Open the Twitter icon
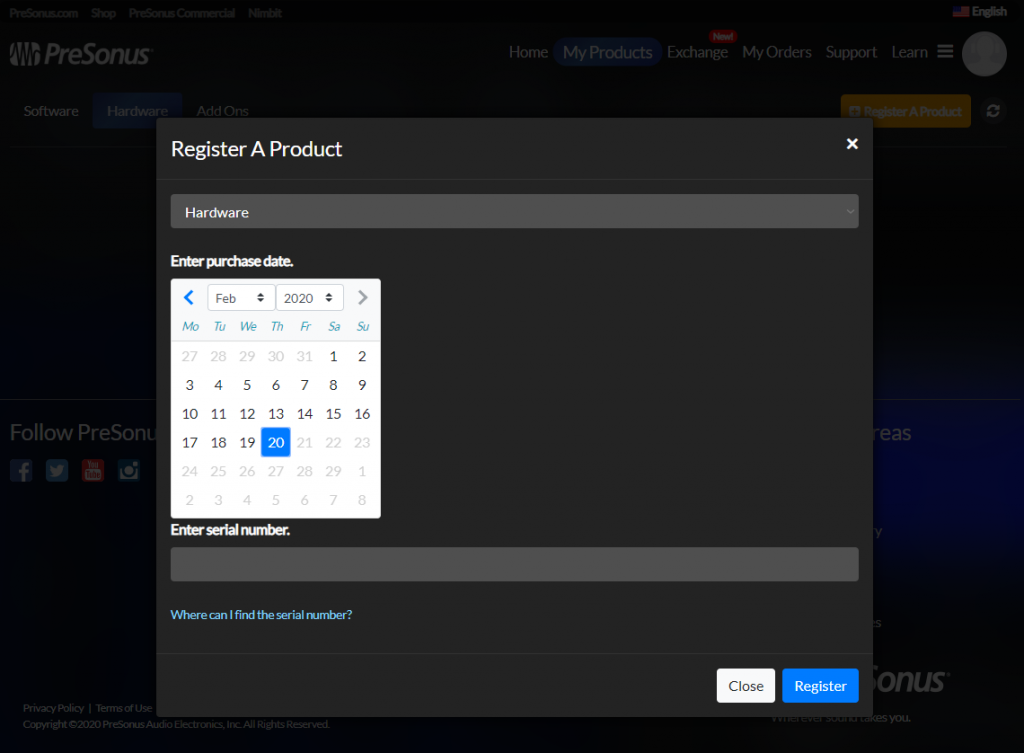 (x=57, y=470)
